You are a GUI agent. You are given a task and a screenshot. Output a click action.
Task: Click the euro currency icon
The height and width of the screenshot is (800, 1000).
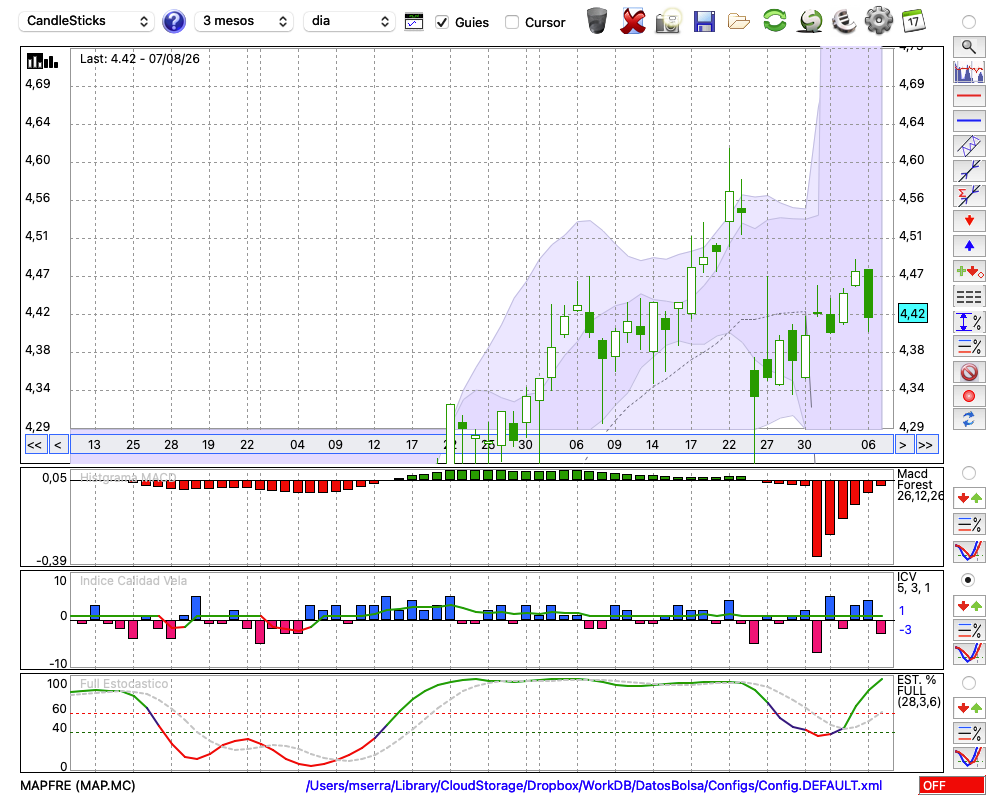click(x=844, y=21)
